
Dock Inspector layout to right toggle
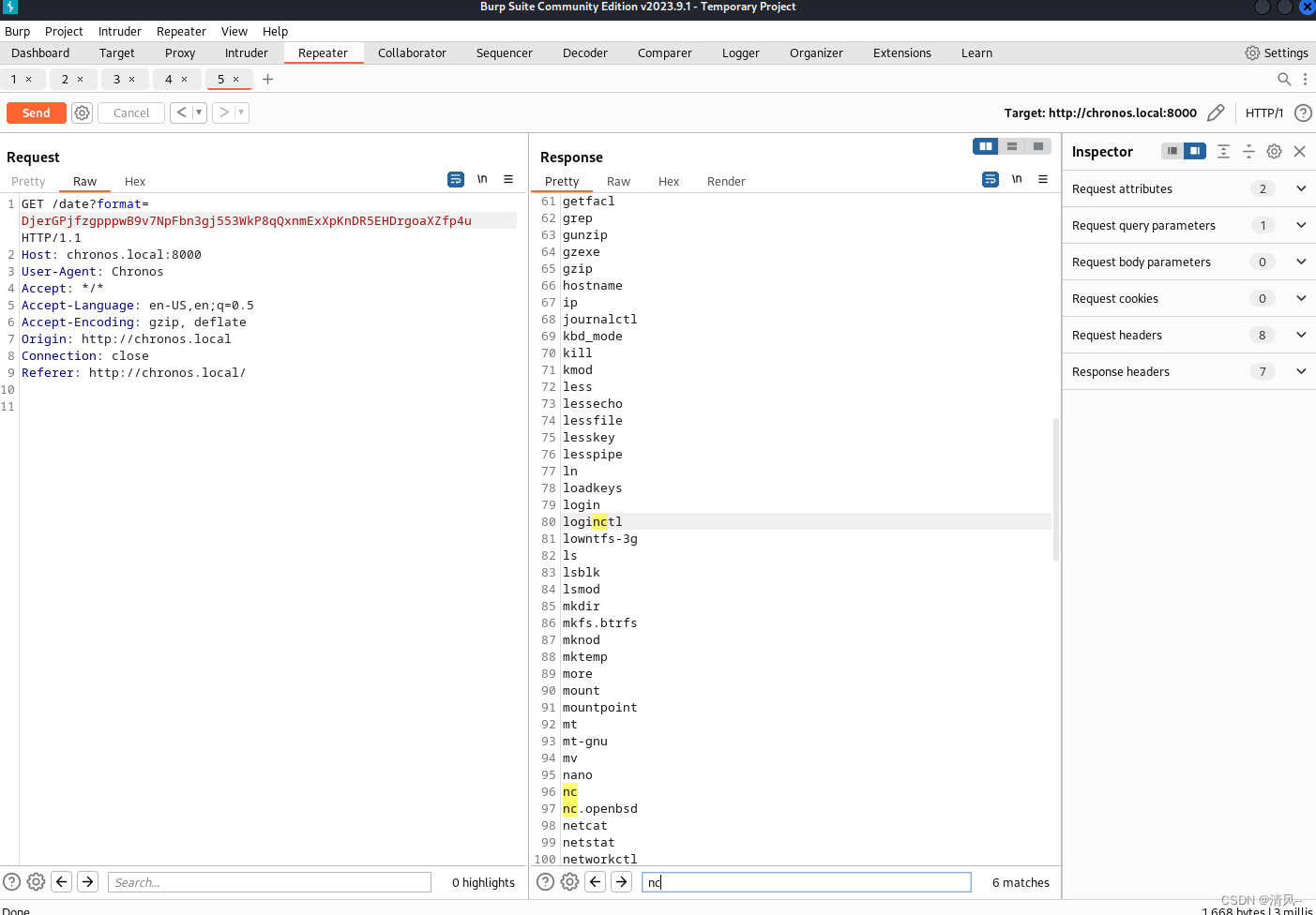1195,151
